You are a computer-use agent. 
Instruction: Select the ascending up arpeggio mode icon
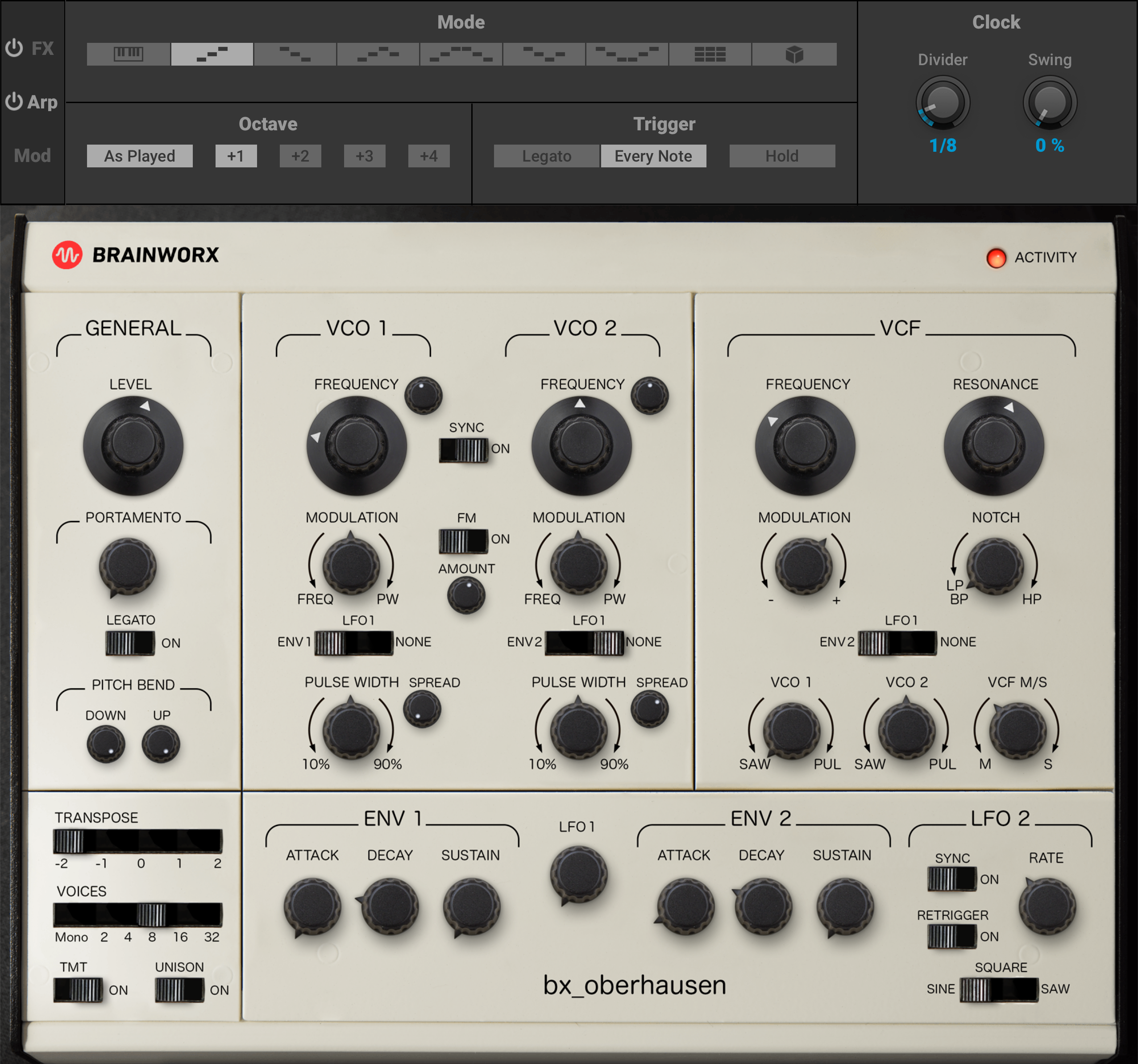coord(211,54)
